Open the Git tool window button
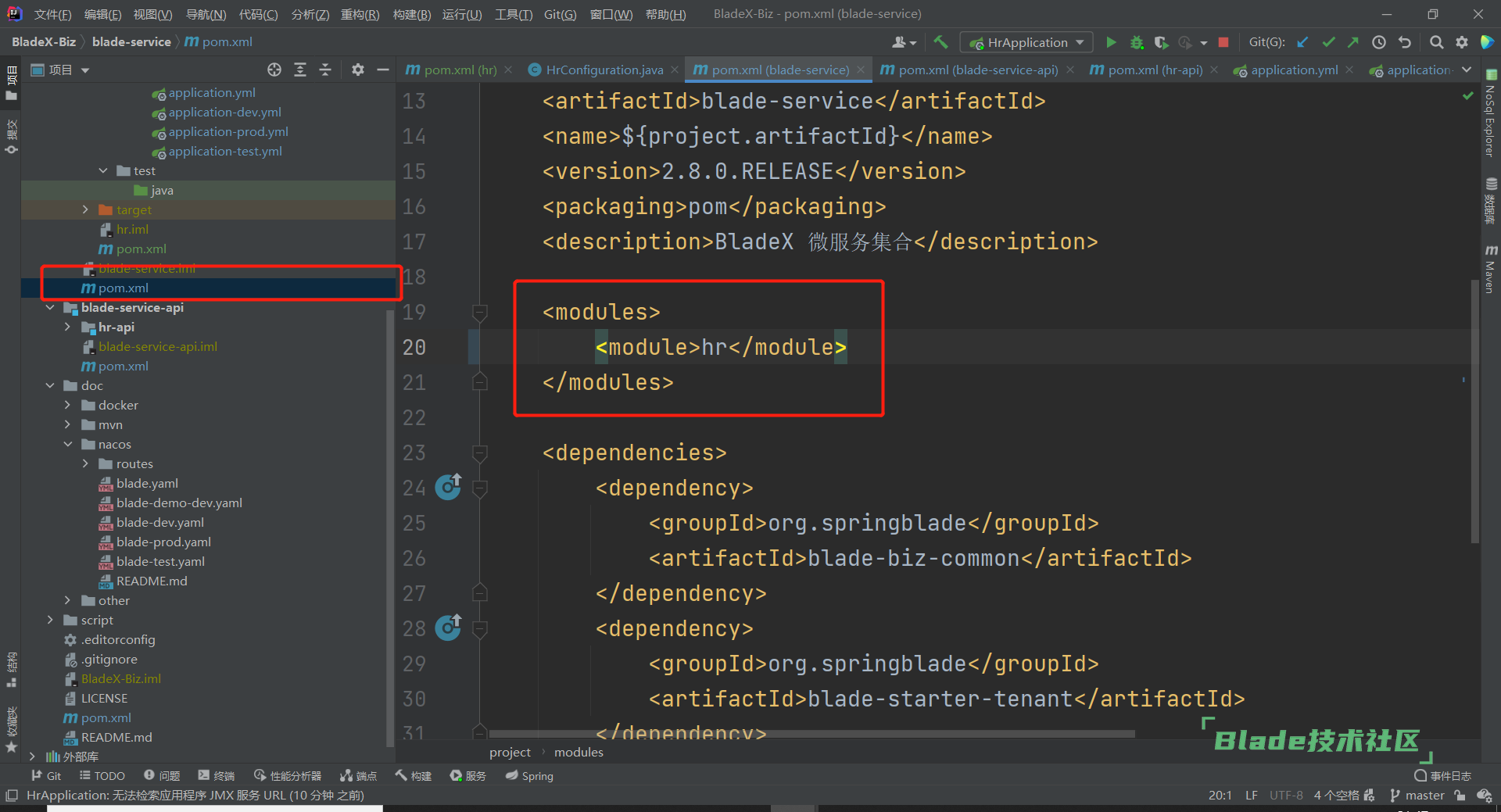Viewport: 1501px width, 812px height. [x=46, y=775]
